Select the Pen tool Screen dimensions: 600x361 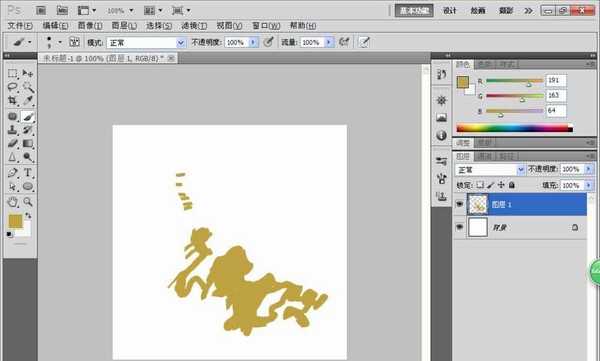pos(13,173)
